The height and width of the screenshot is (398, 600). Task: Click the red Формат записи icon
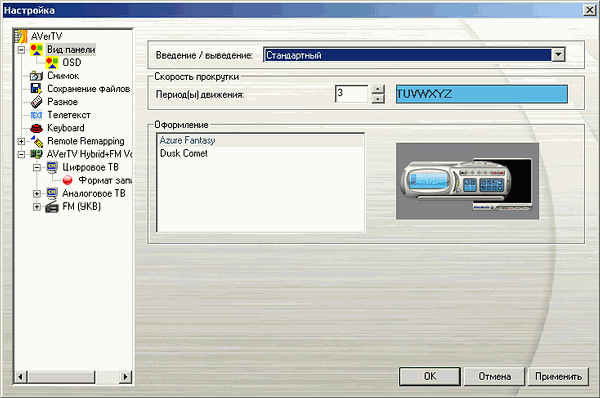coord(68,180)
